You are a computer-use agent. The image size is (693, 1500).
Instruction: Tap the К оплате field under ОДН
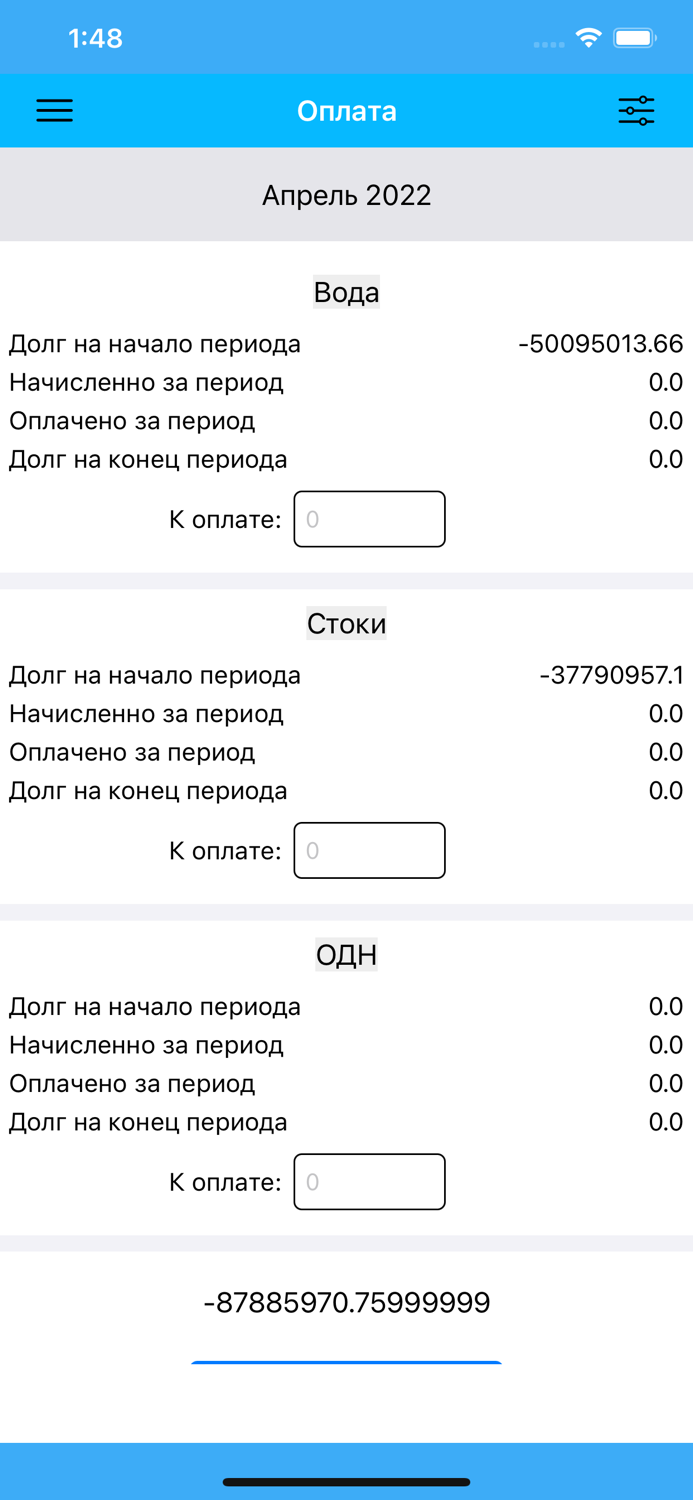tap(369, 1181)
